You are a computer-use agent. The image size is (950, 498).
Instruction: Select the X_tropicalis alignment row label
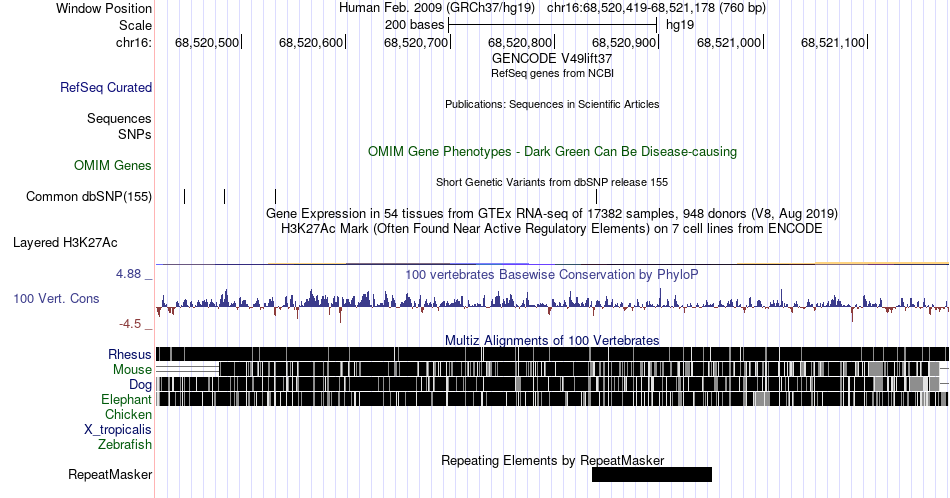pos(118,430)
